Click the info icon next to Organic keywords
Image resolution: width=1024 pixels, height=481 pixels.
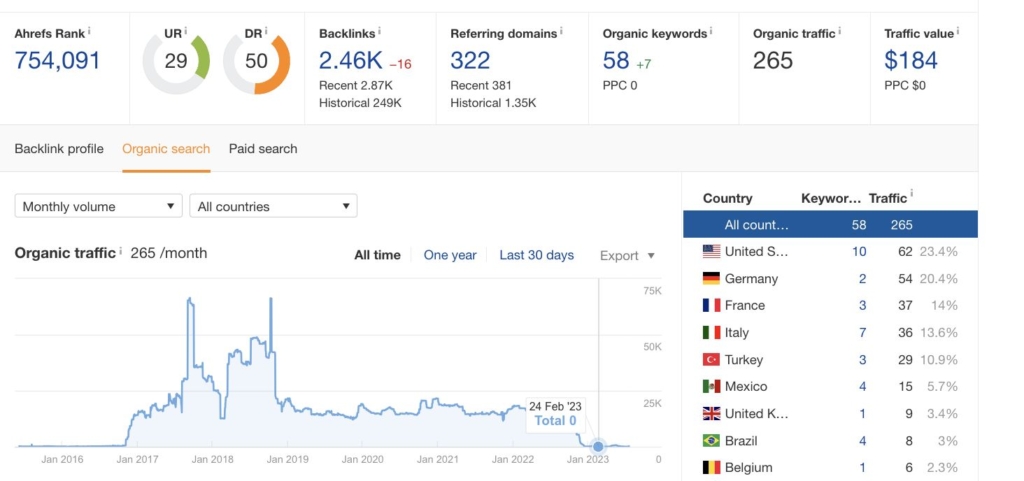(713, 31)
